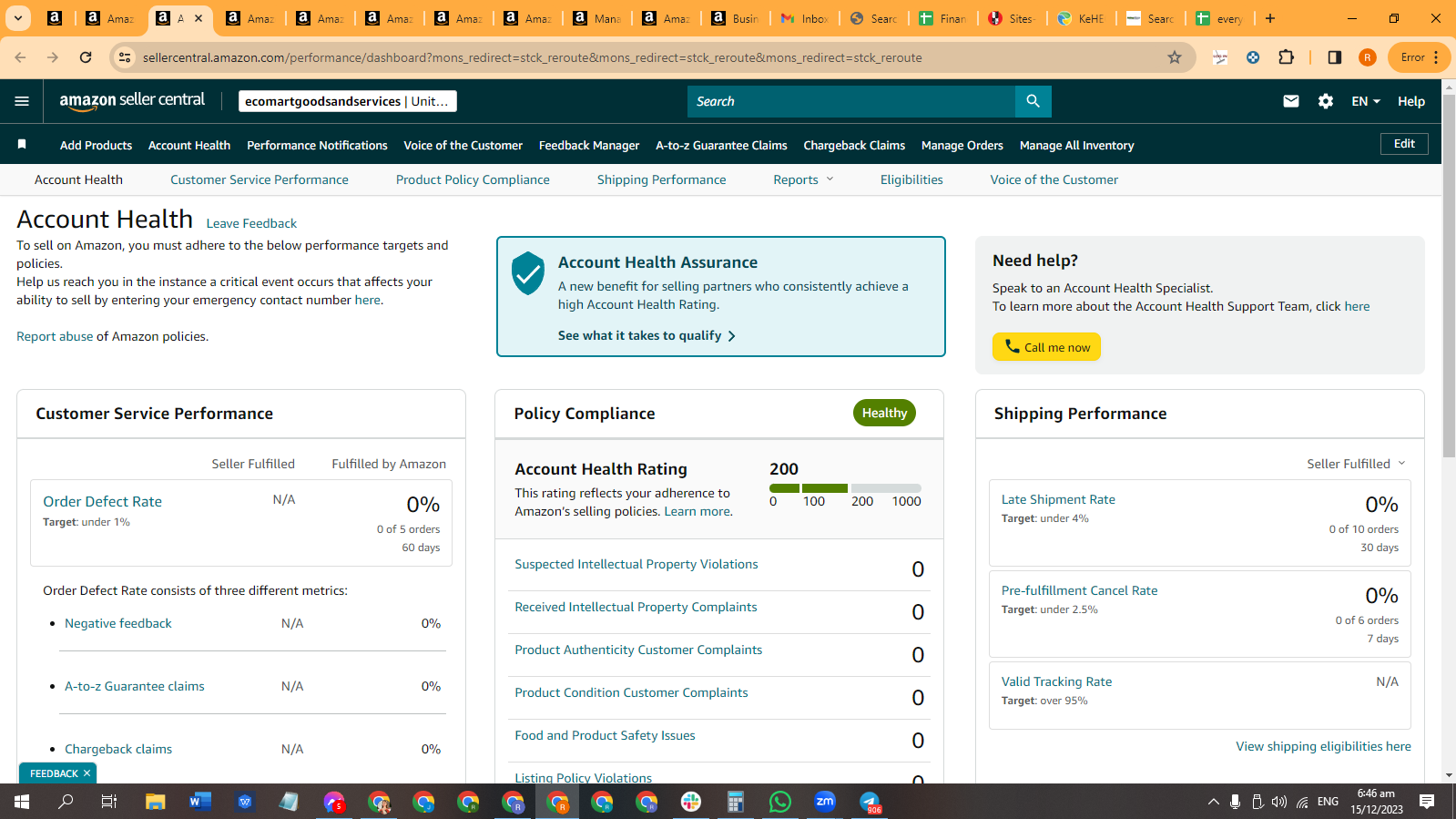The width and height of the screenshot is (1456, 819).
Task: Open the buyer messages envelope icon
Action: tap(1291, 101)
